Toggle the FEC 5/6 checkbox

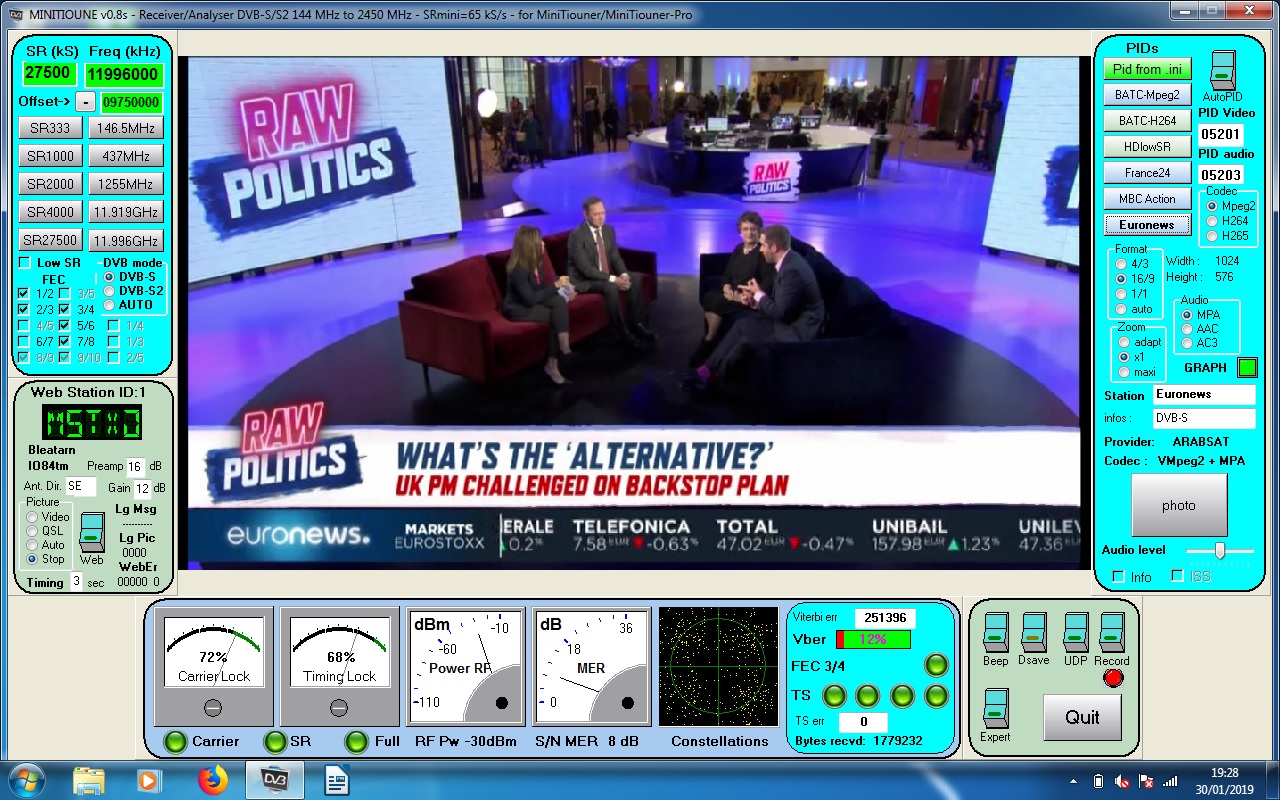(64, 325)
